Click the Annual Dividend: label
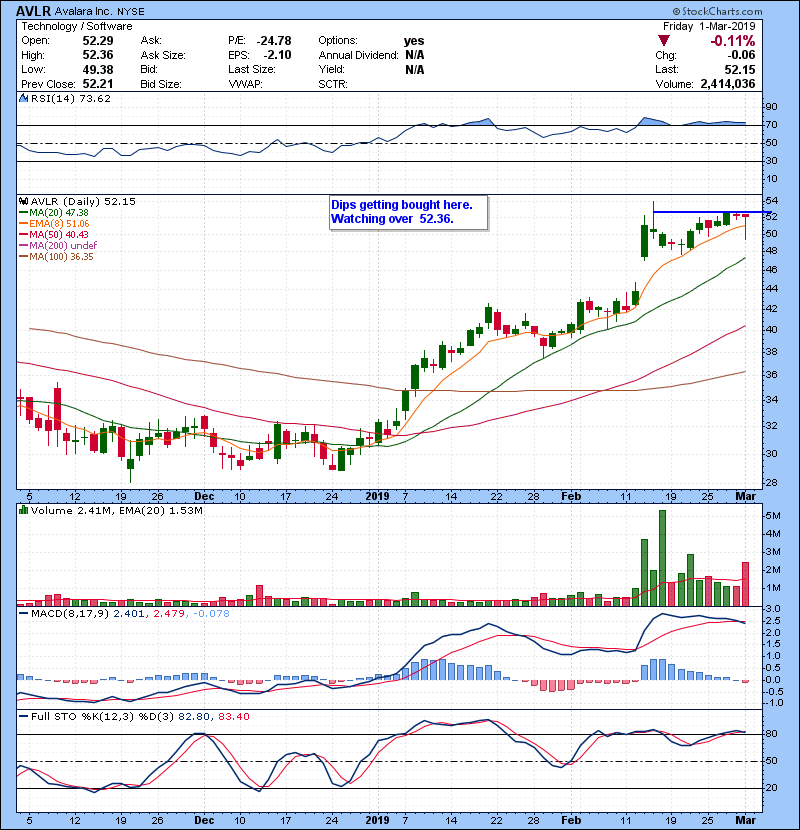The height and width of the screenshot is (830, 800). pos(358,55)
